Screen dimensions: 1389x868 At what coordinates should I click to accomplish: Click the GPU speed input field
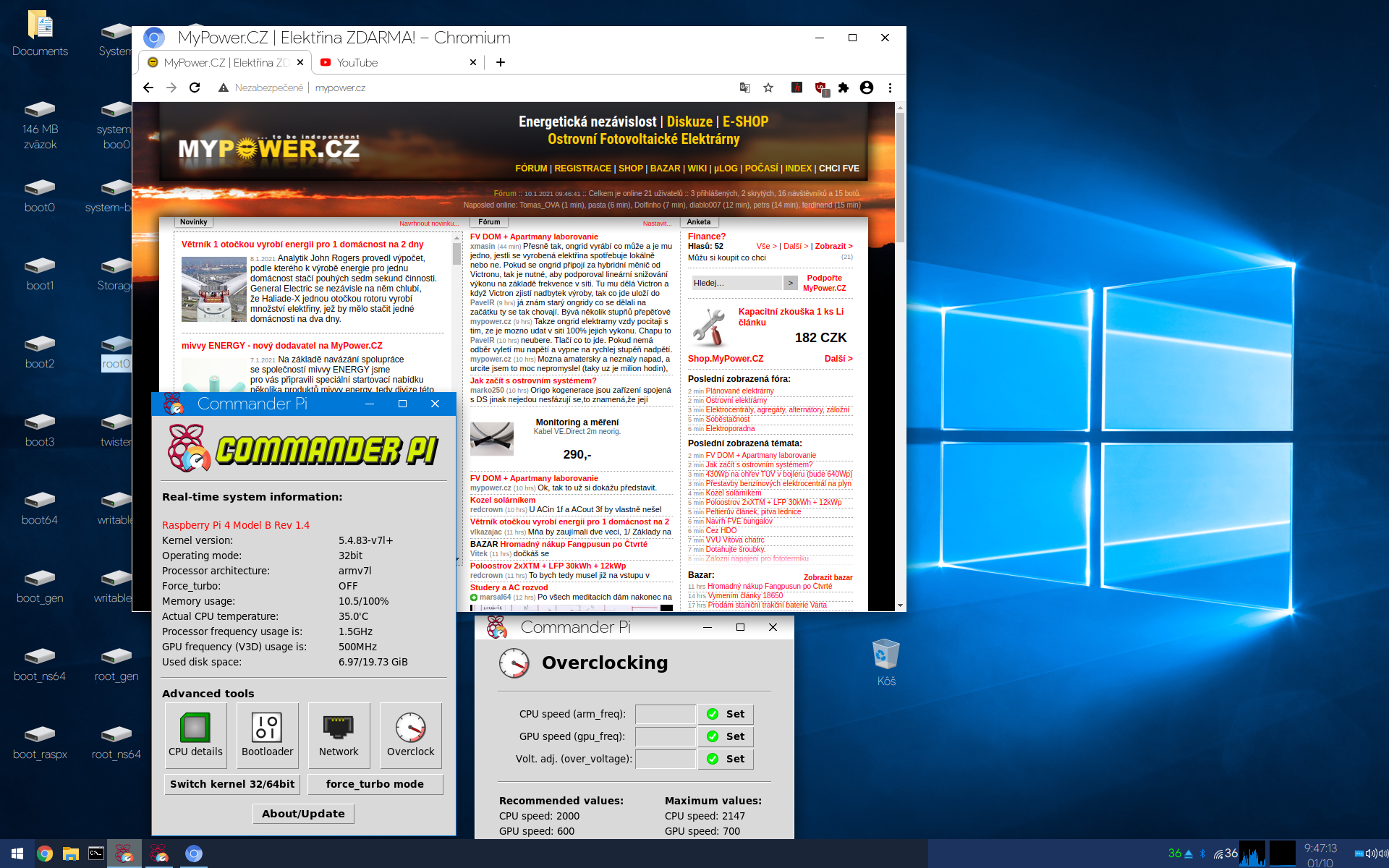tap(665, 736)
